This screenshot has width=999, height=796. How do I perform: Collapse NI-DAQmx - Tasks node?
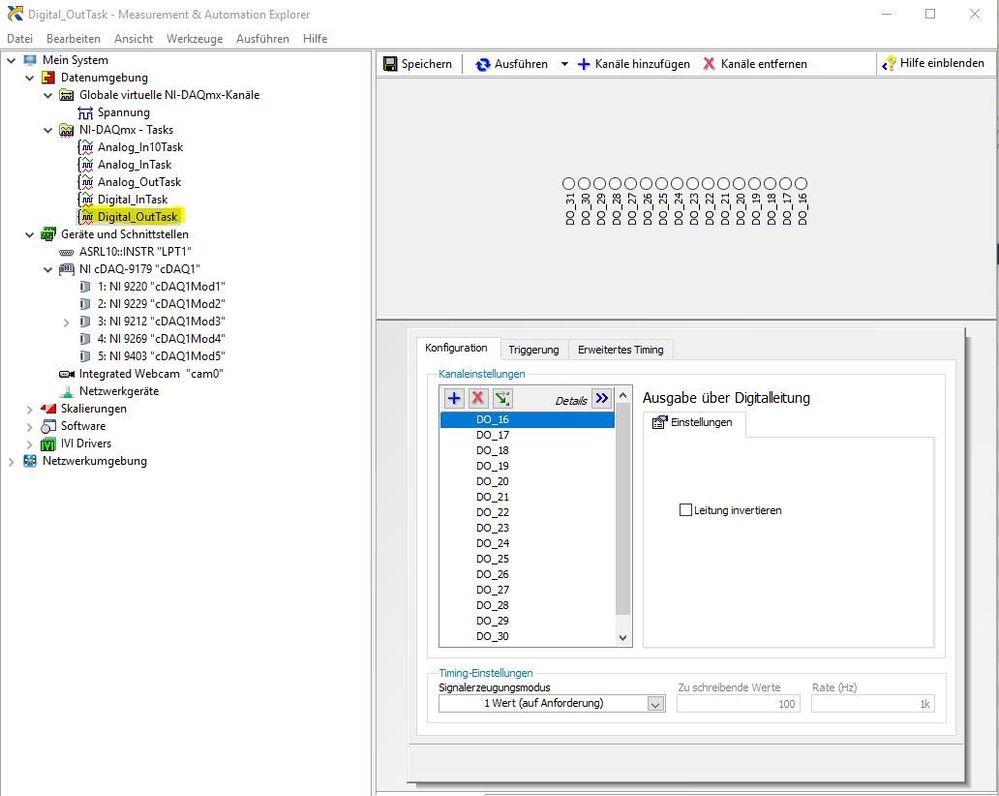coord(48,130)
